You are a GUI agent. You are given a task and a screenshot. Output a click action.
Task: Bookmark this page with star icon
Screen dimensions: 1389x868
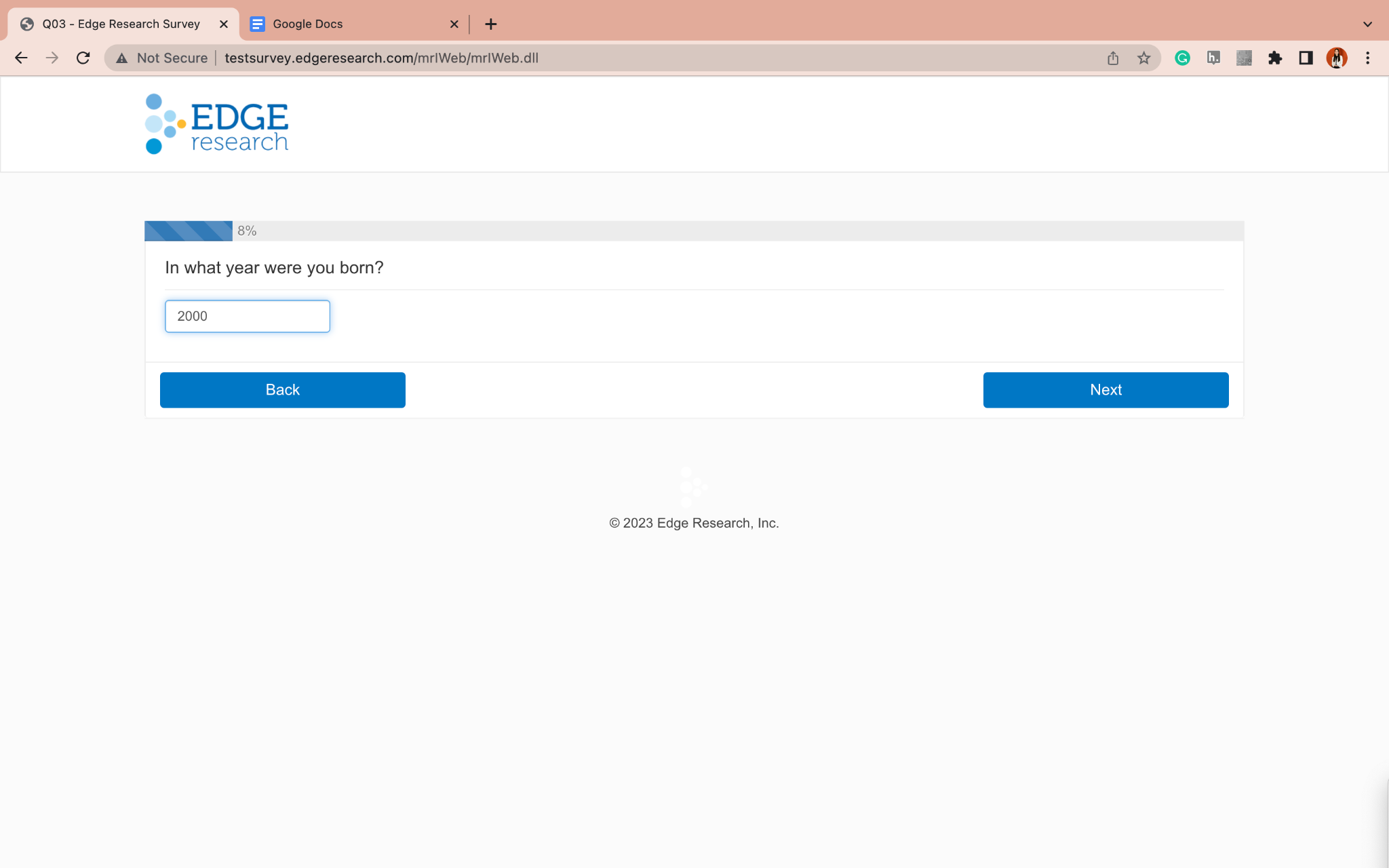[1144, 58]
